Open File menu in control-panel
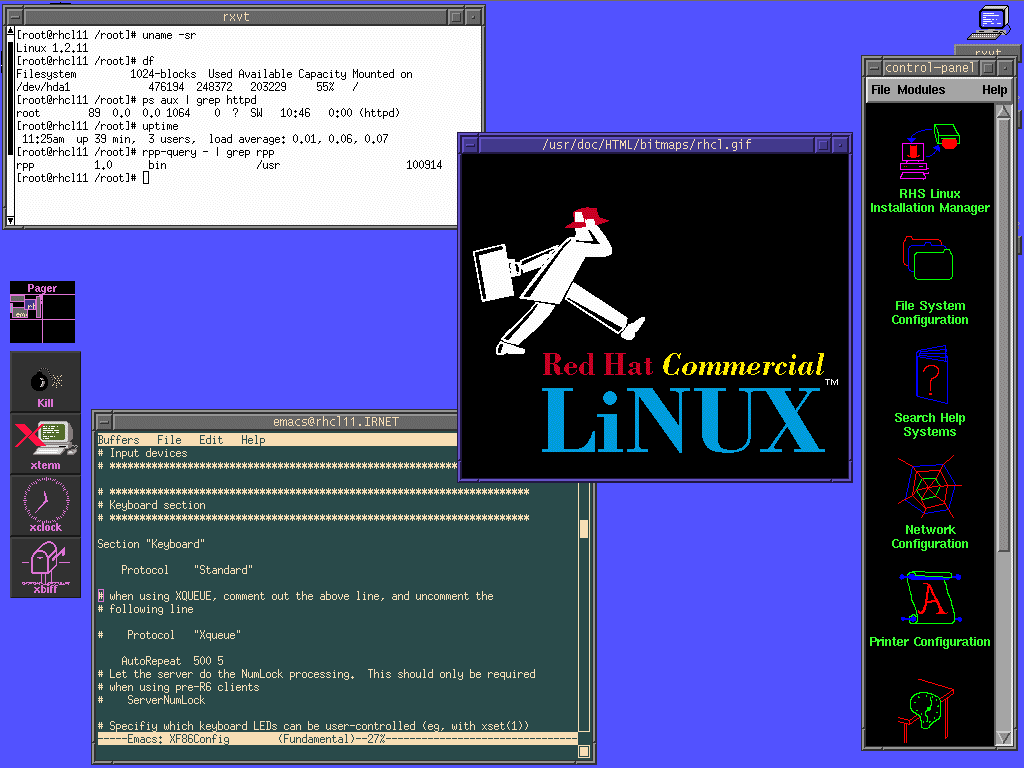 point(880,90)
